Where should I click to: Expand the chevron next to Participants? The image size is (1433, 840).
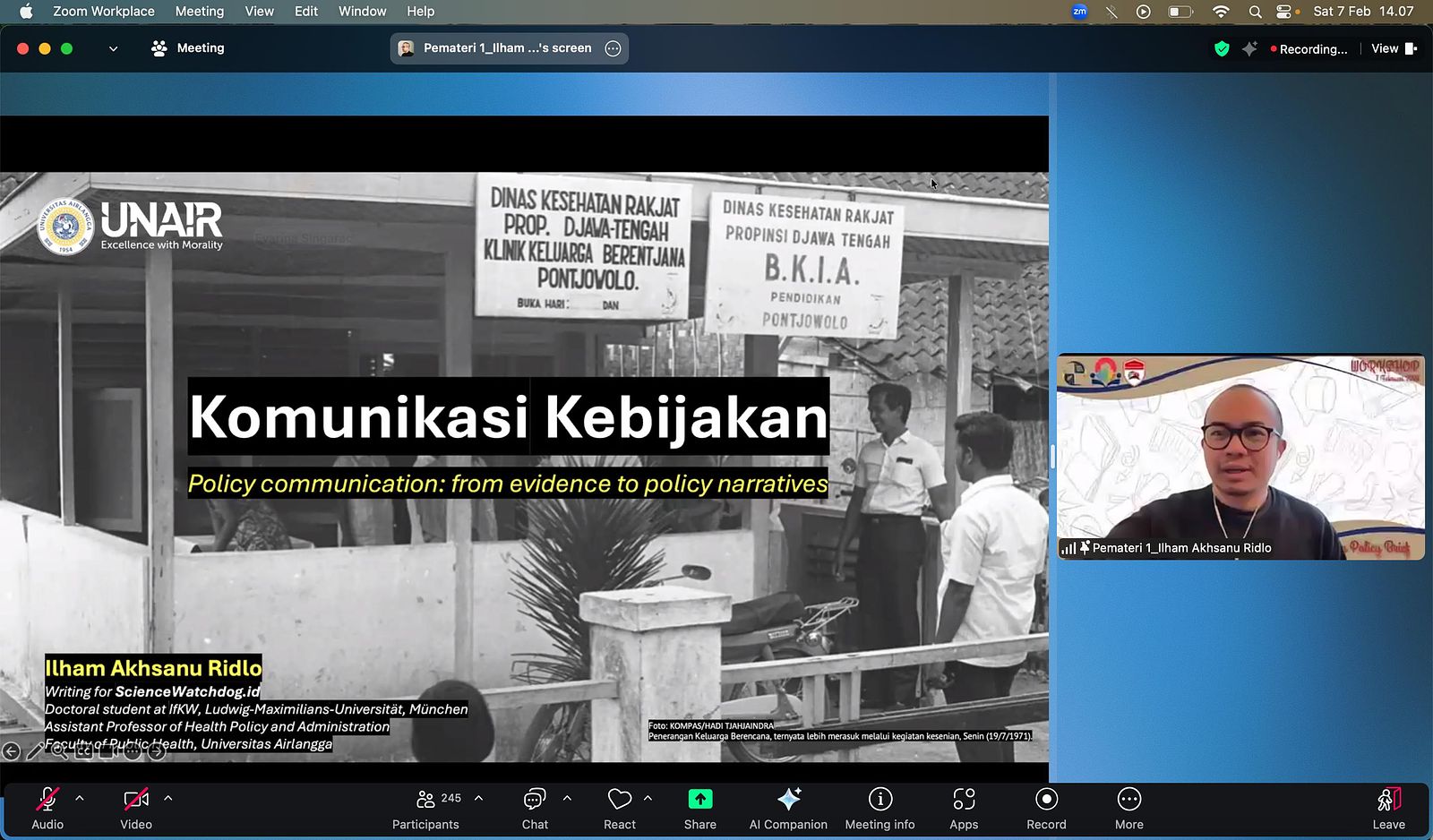pyautogui.click(x=478, y=798)
